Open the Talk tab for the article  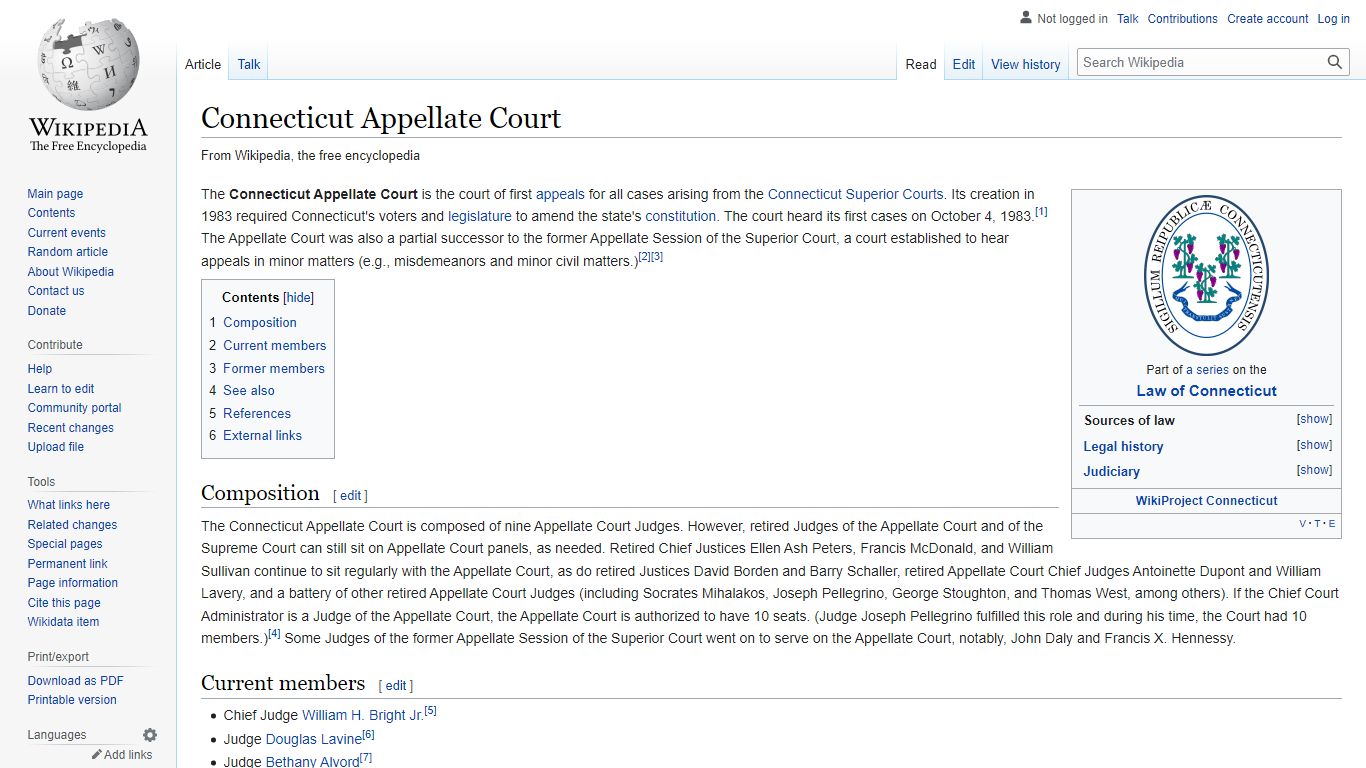(x=249, y=64)
